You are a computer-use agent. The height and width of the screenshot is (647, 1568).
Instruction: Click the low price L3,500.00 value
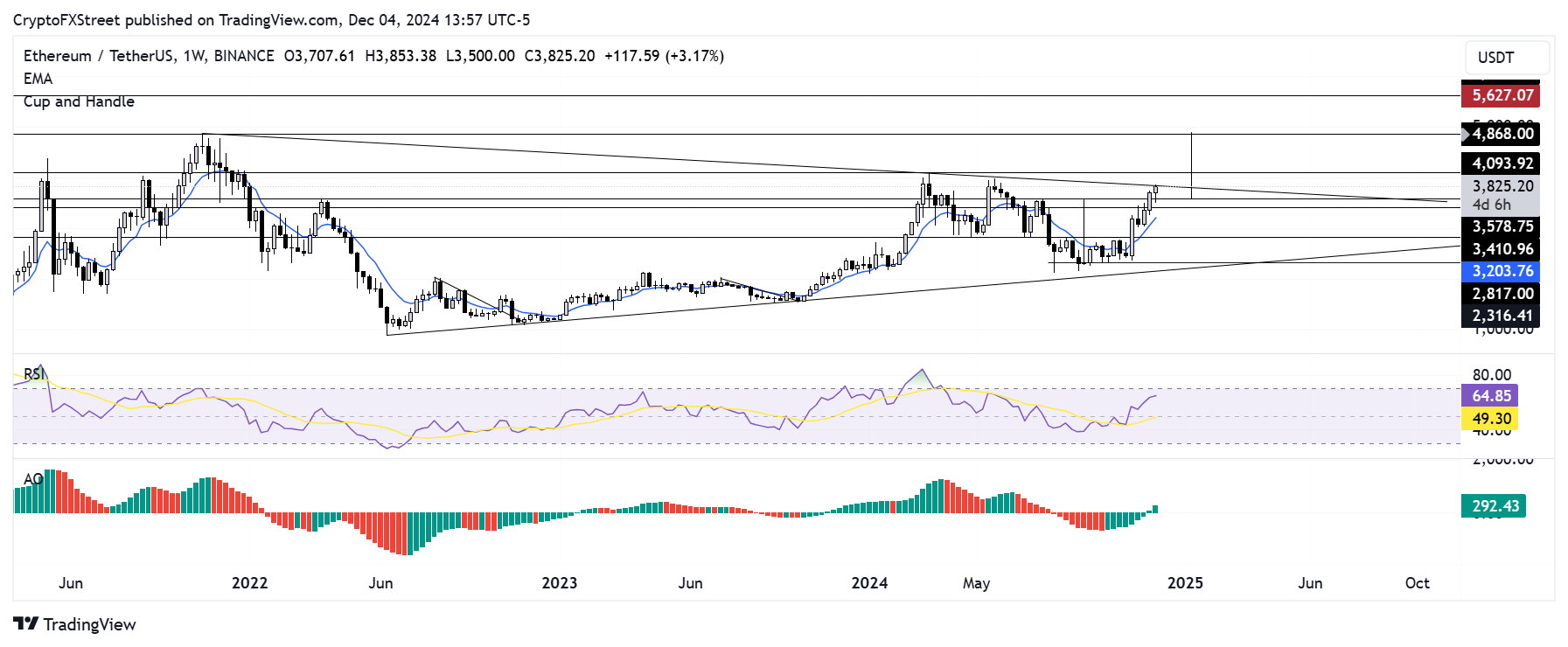pos(480,56)
